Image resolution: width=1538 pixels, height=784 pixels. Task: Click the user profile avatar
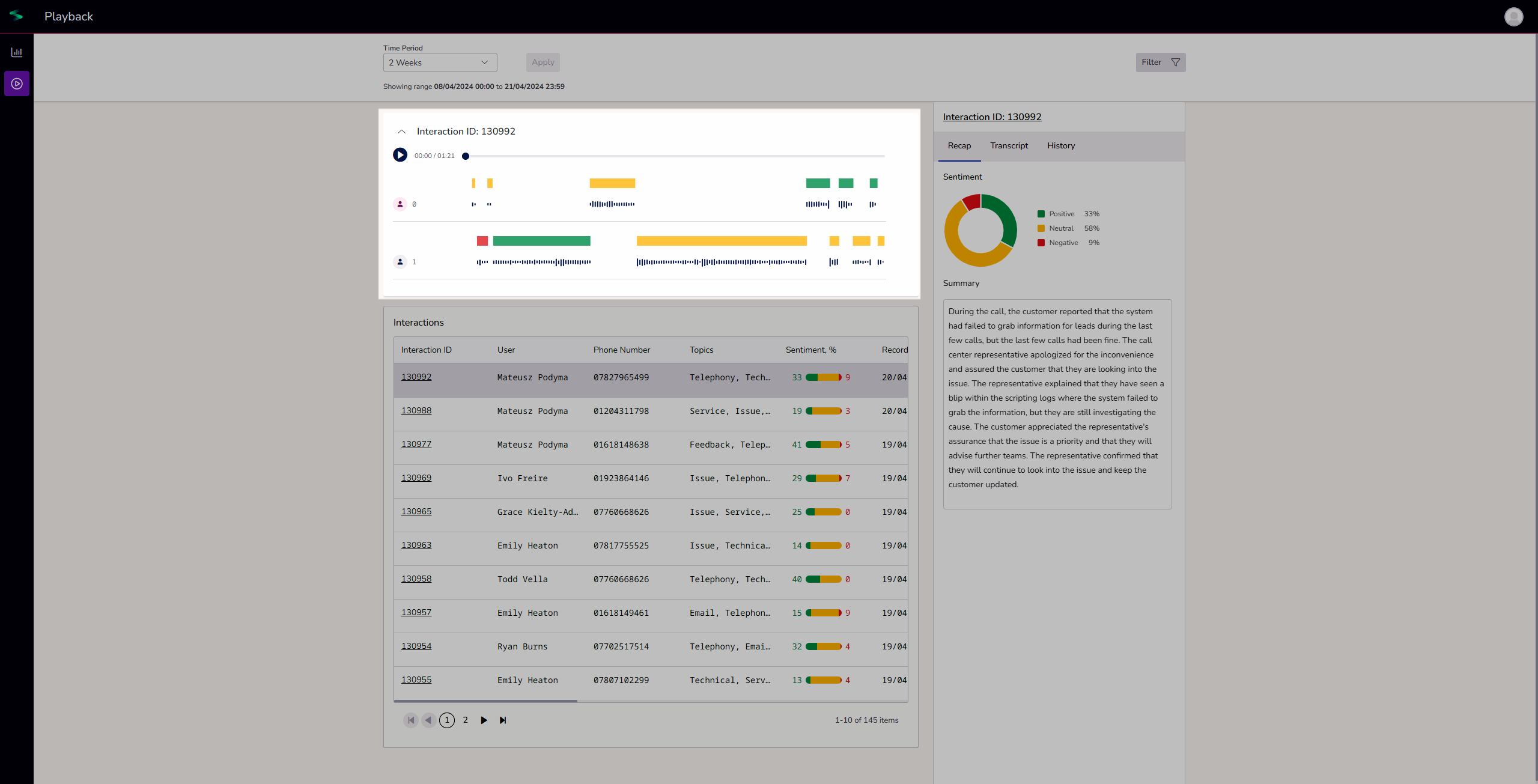tap(1513, 16)
